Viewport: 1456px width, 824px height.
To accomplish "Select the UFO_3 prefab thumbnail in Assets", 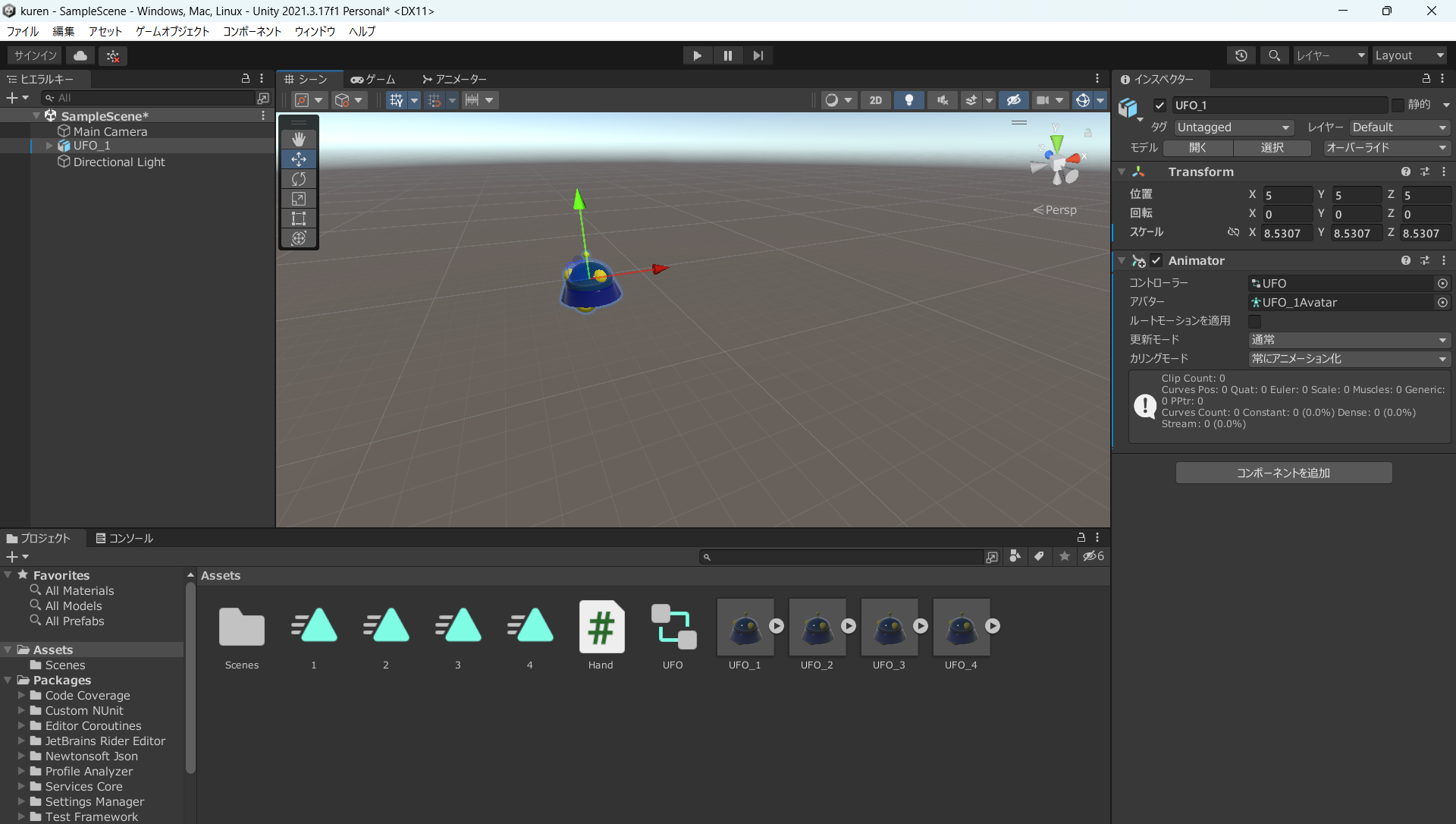I will click(889, 627).
